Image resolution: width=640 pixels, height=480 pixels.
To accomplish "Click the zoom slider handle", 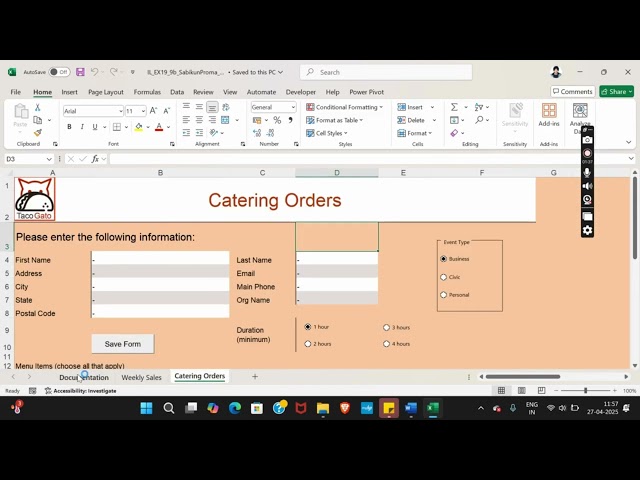I will click(x=585, y=391).
